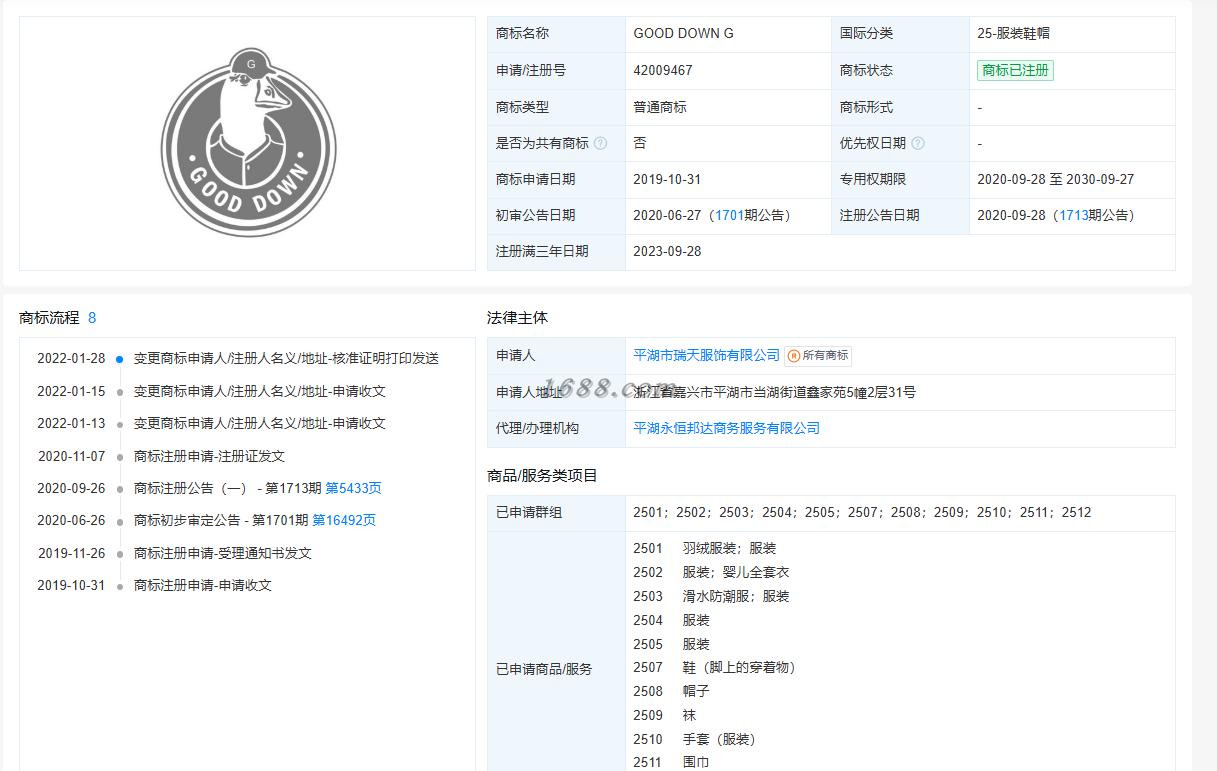The image size is (1217, 771).
Task: Click help icon beside 优先权日期
Action: click(918, 143)
